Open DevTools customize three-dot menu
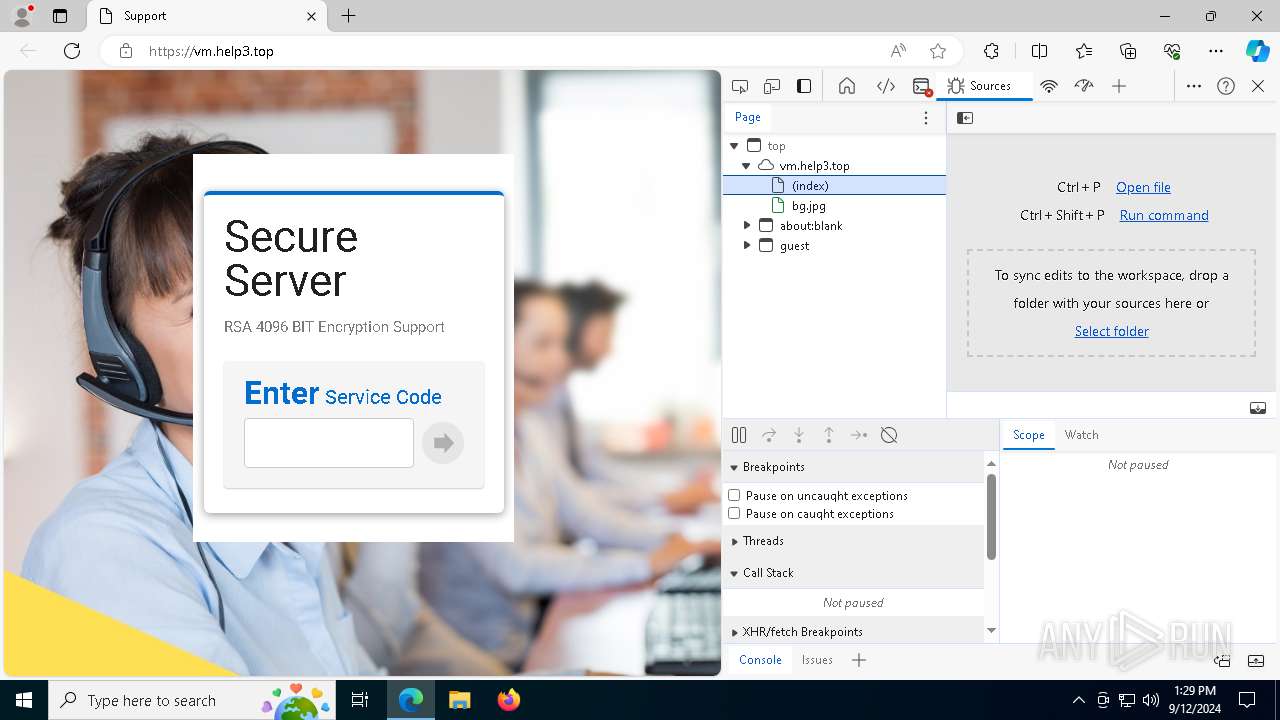The width and height of the screenshot is (1280, 720). point(1194,86)
